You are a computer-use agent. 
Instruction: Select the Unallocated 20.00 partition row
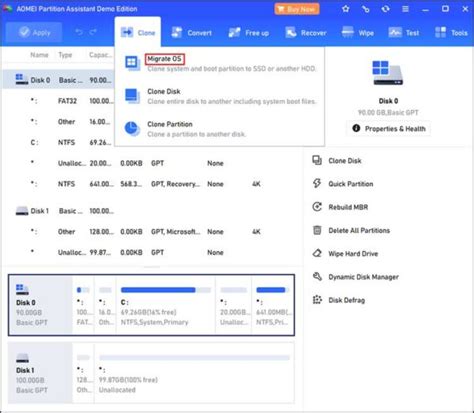[153, 163]
